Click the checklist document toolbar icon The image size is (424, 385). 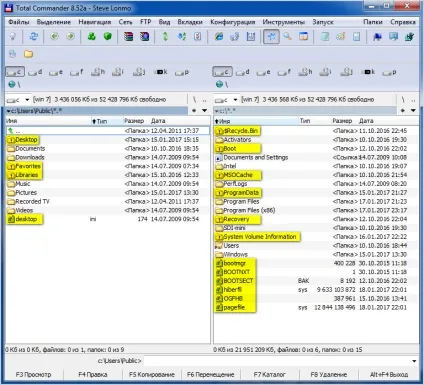(198, 36)
